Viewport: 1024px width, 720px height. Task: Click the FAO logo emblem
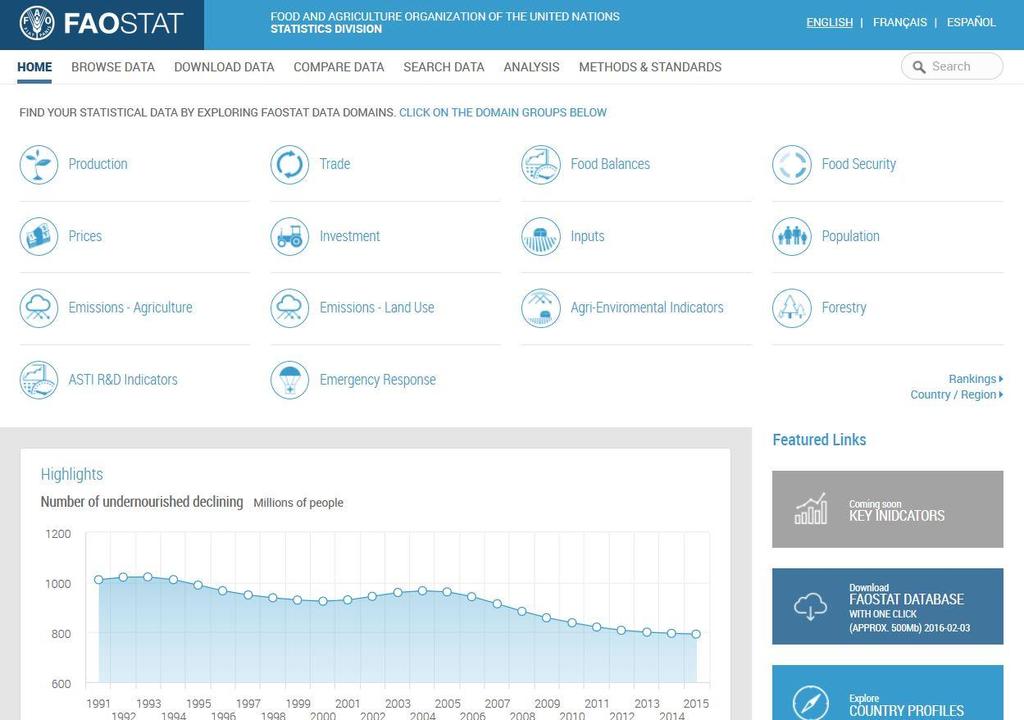[x=37, y=24]
